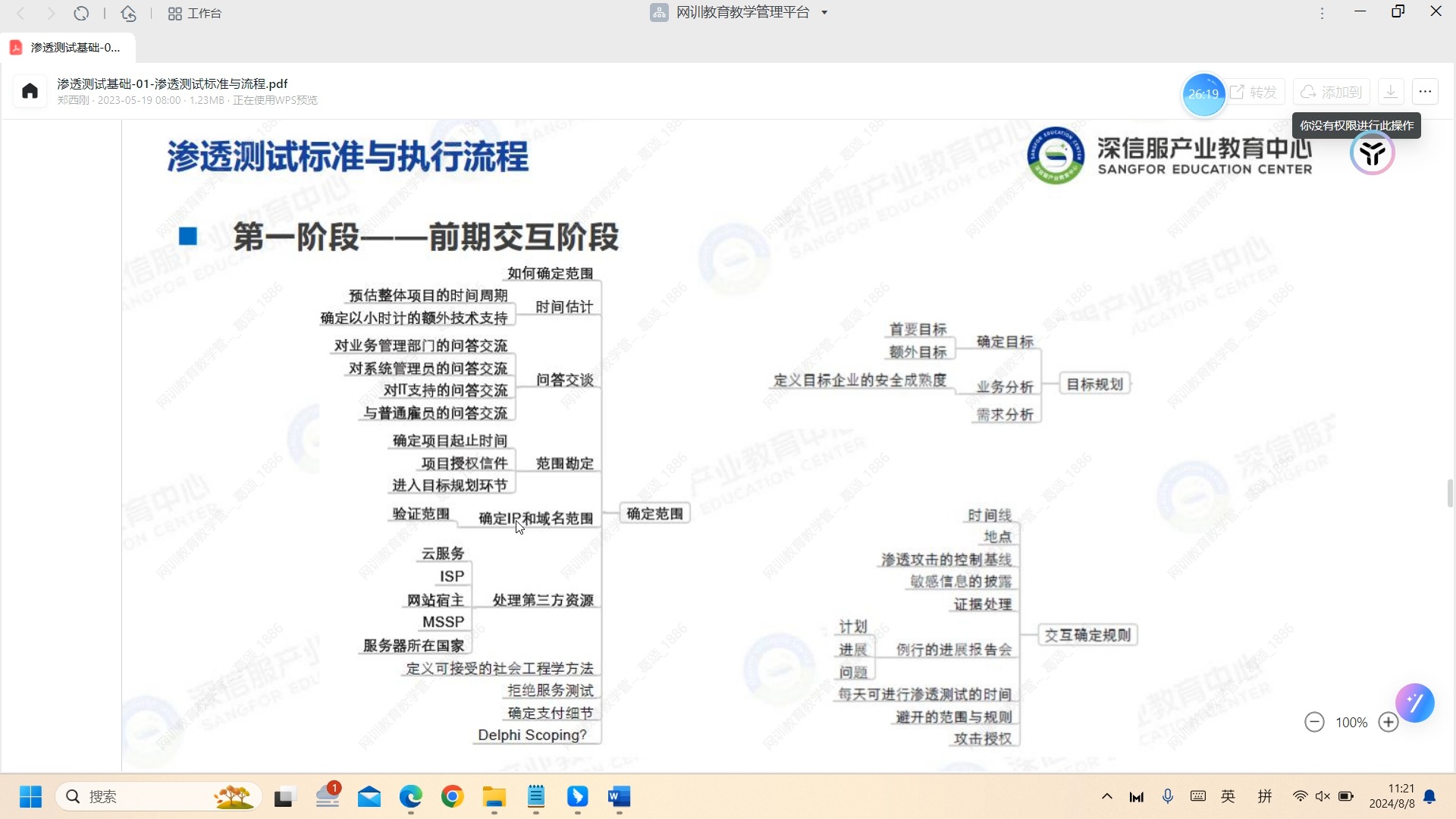This screenshot has width=1456, height=819.
Task: Unmute the system volume speaker icon
Action: (x=1323, y=796)
